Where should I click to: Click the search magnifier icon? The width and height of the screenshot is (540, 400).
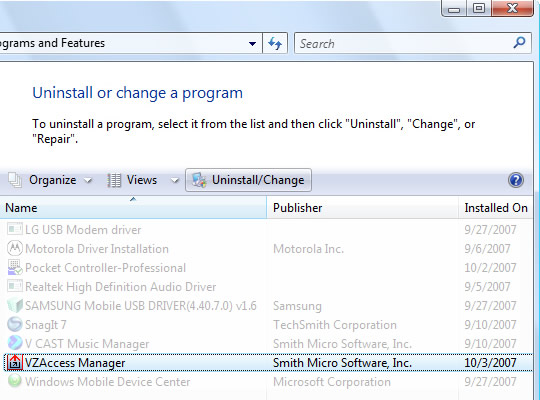519,43
